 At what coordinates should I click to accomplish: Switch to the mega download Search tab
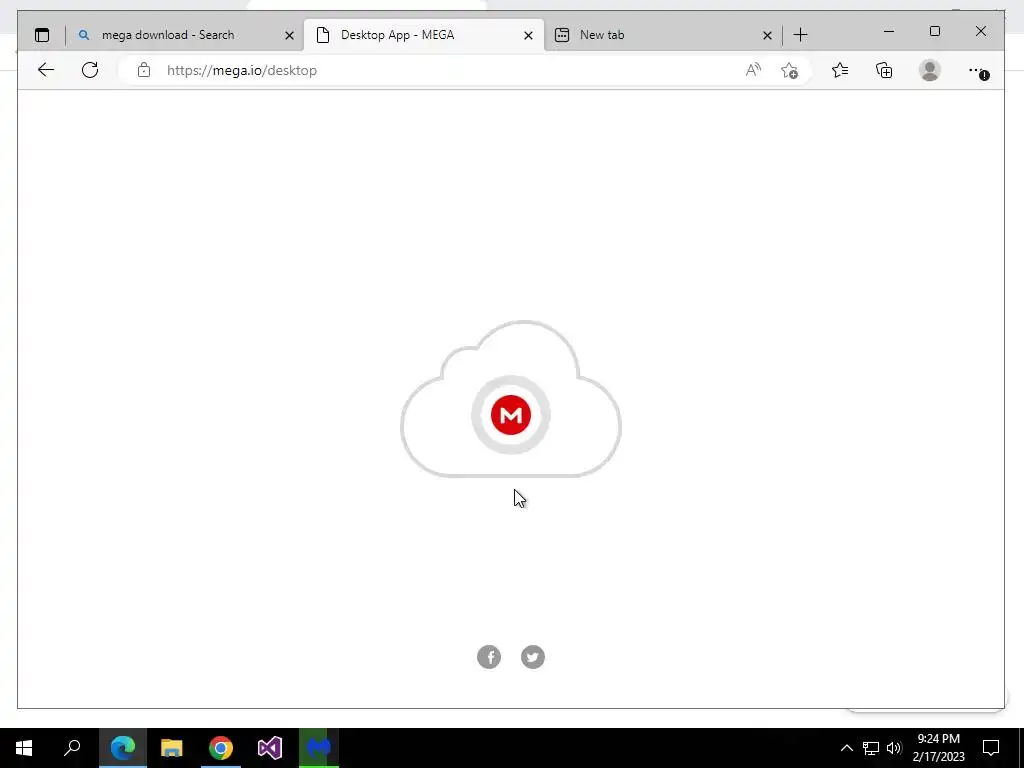[184, 35]
